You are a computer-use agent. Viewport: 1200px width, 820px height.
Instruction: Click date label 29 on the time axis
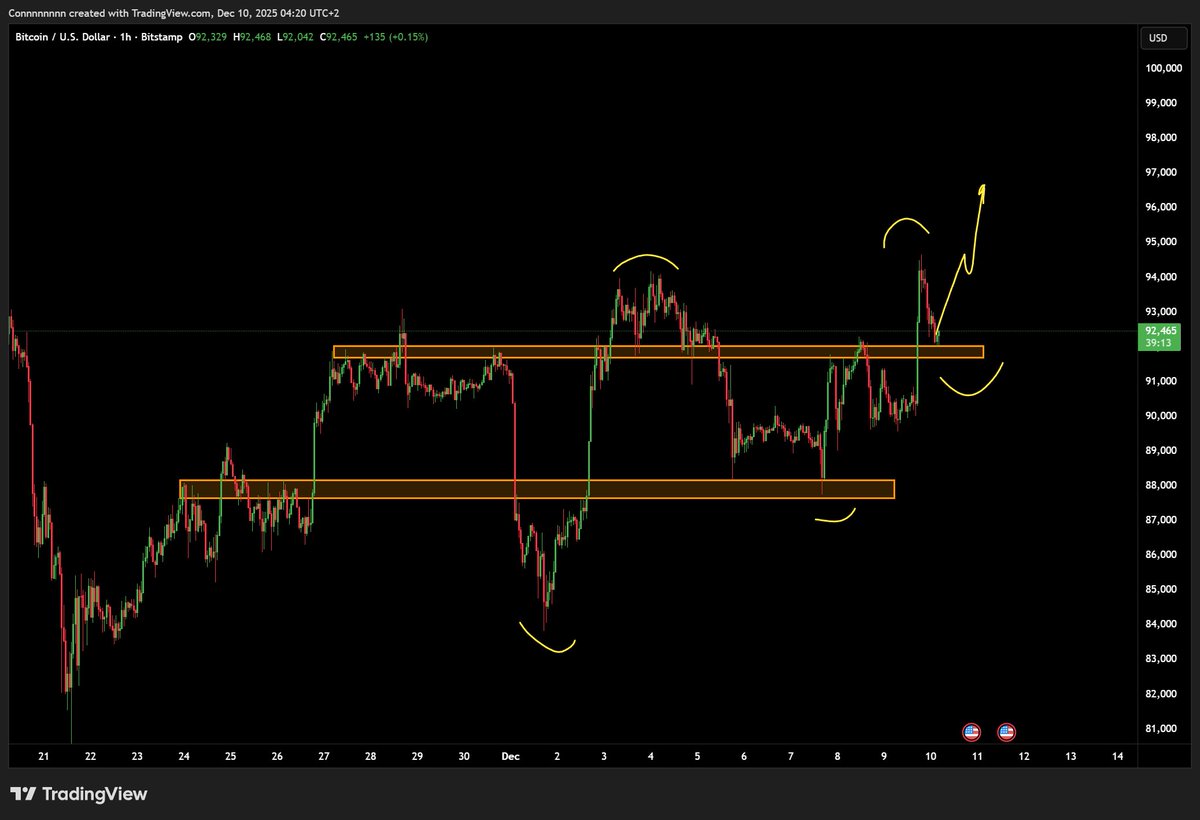417,757
